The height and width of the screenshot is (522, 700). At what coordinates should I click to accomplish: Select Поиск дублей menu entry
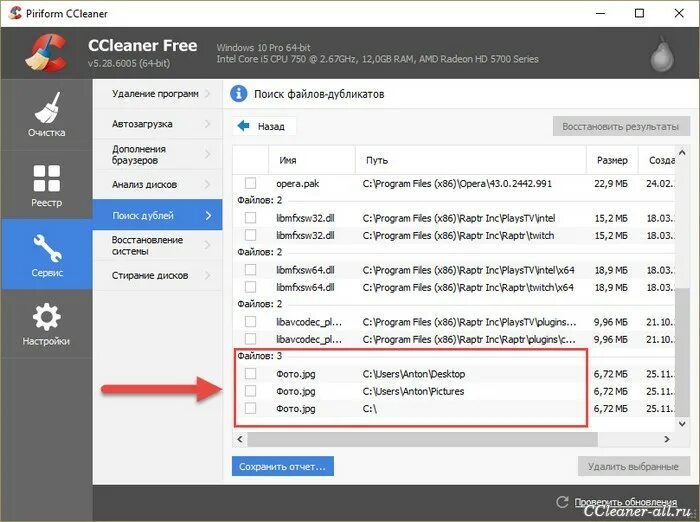(x=158, y=215)
